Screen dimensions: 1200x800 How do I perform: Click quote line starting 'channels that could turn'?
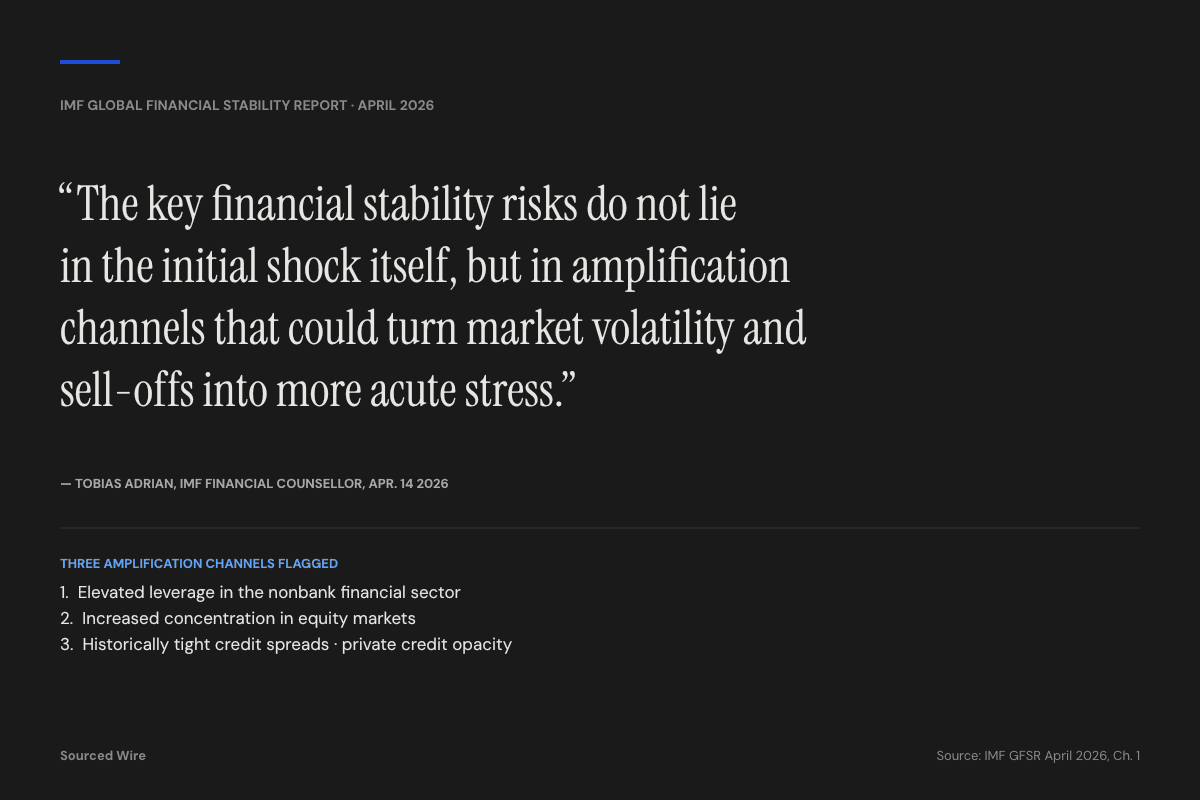[x=433, y=328]
